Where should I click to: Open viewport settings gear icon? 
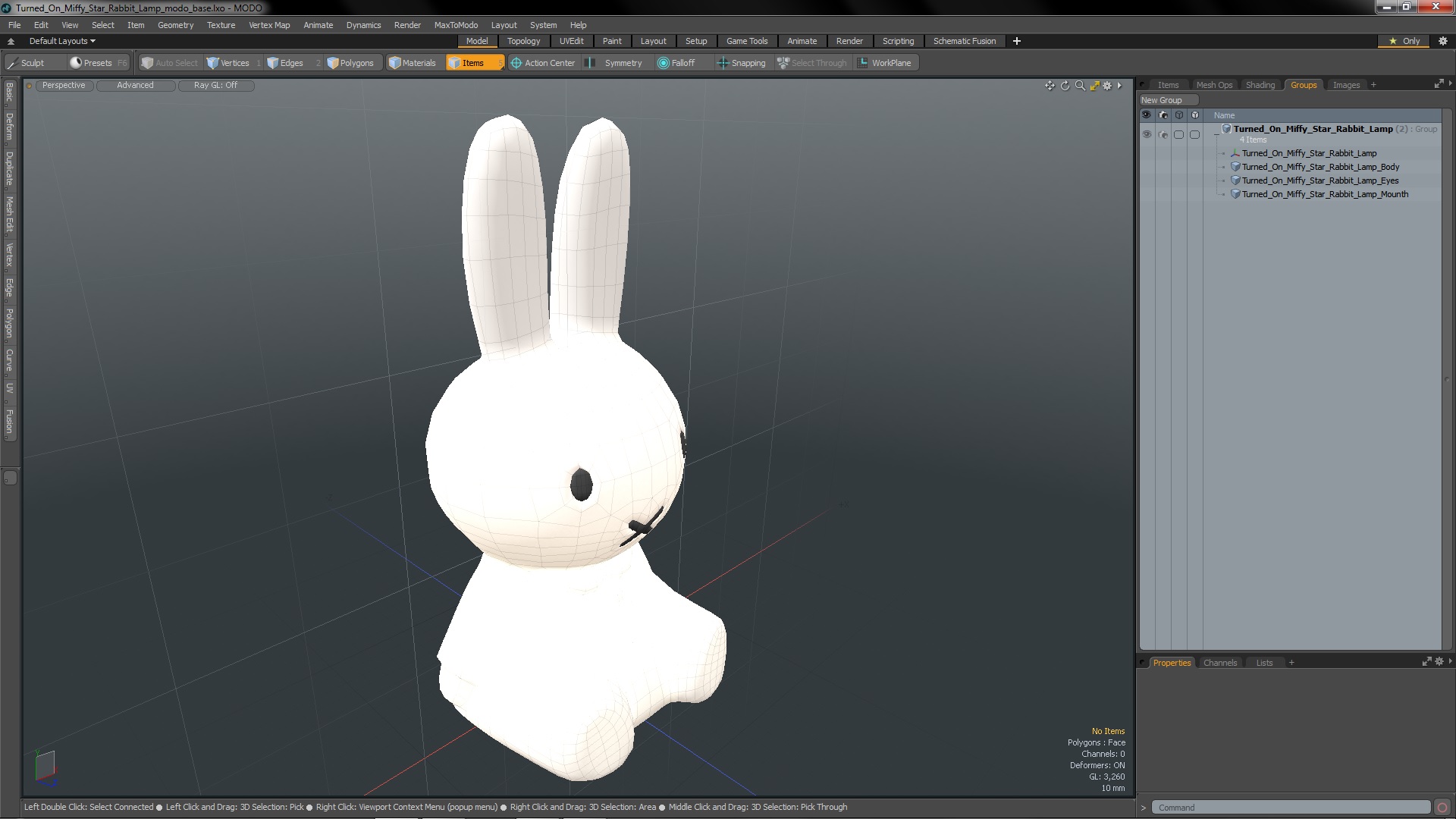(1107, 86)
